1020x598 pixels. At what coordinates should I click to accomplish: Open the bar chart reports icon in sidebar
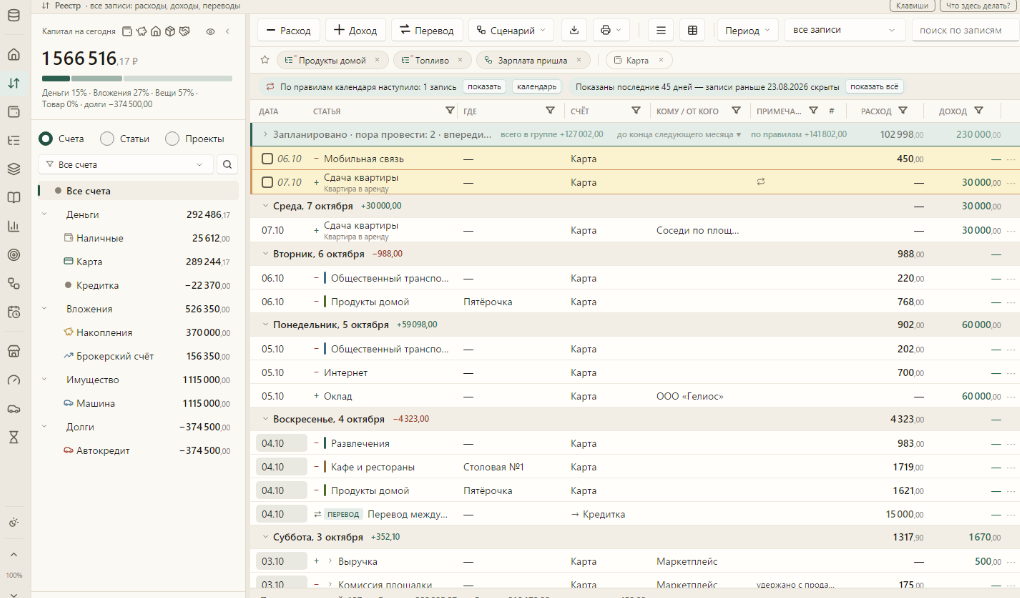(x=14, y=226)
